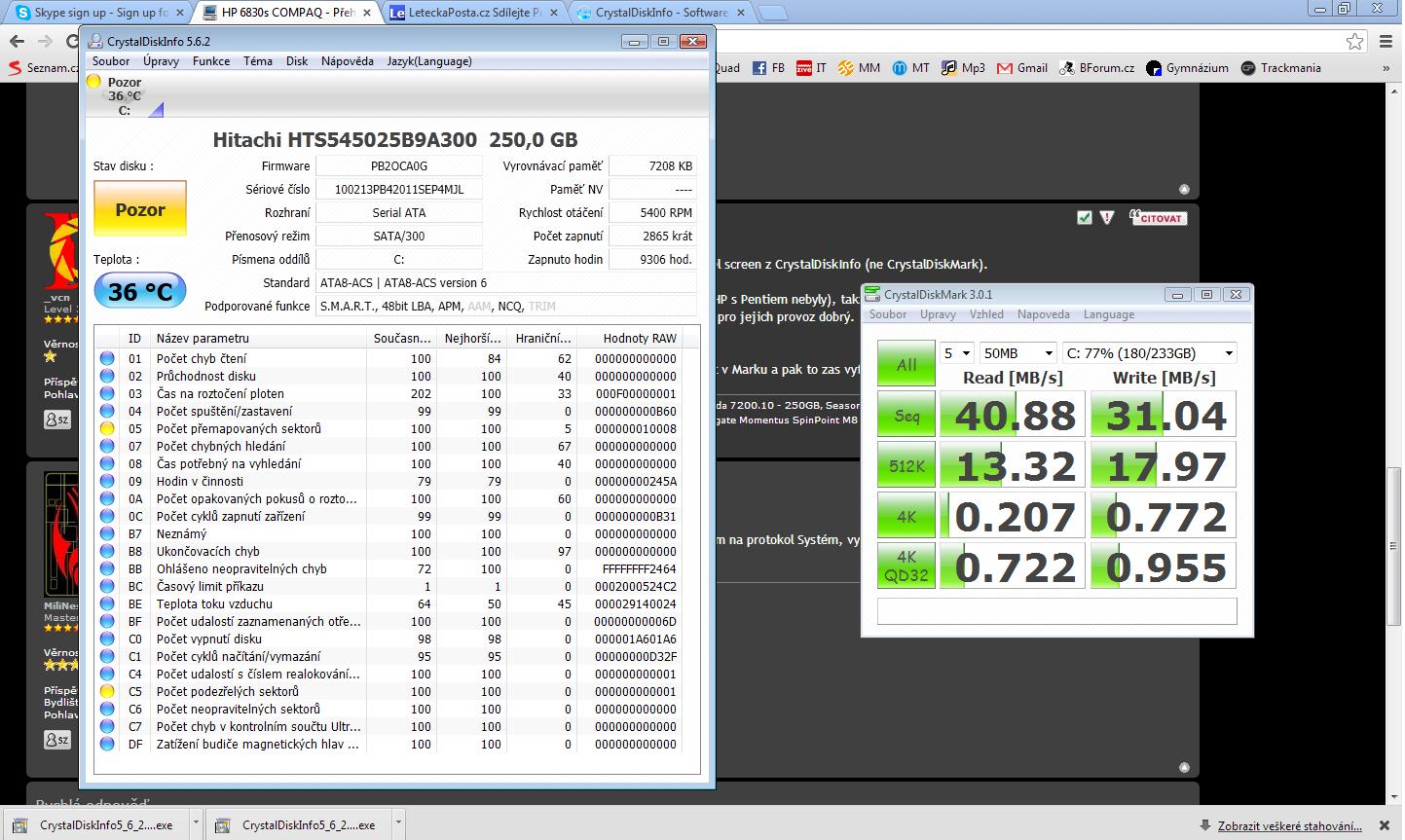Click red warning report icon in forum post

[1106, 217]
